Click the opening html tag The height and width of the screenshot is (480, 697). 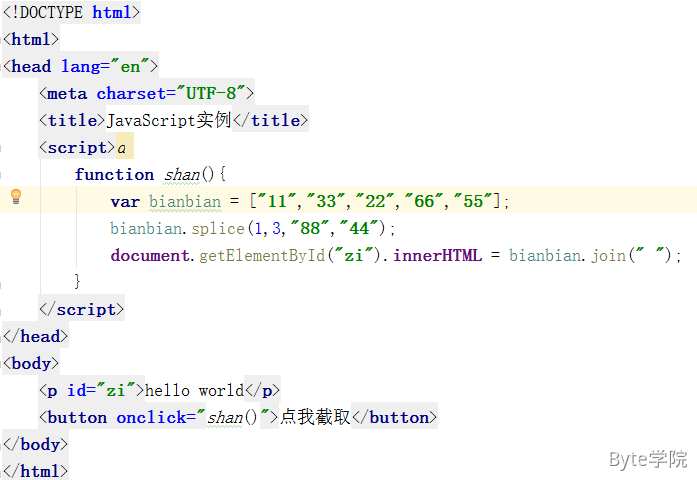(31, 39)
